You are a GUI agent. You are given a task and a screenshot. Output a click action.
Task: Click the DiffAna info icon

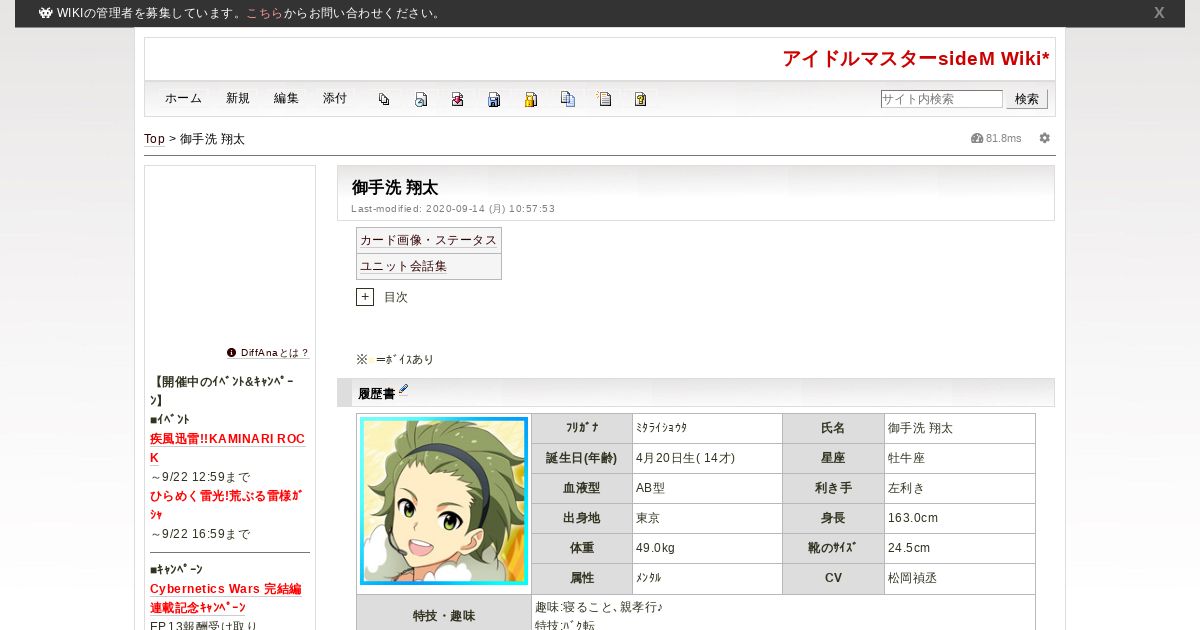click(231, 353)
